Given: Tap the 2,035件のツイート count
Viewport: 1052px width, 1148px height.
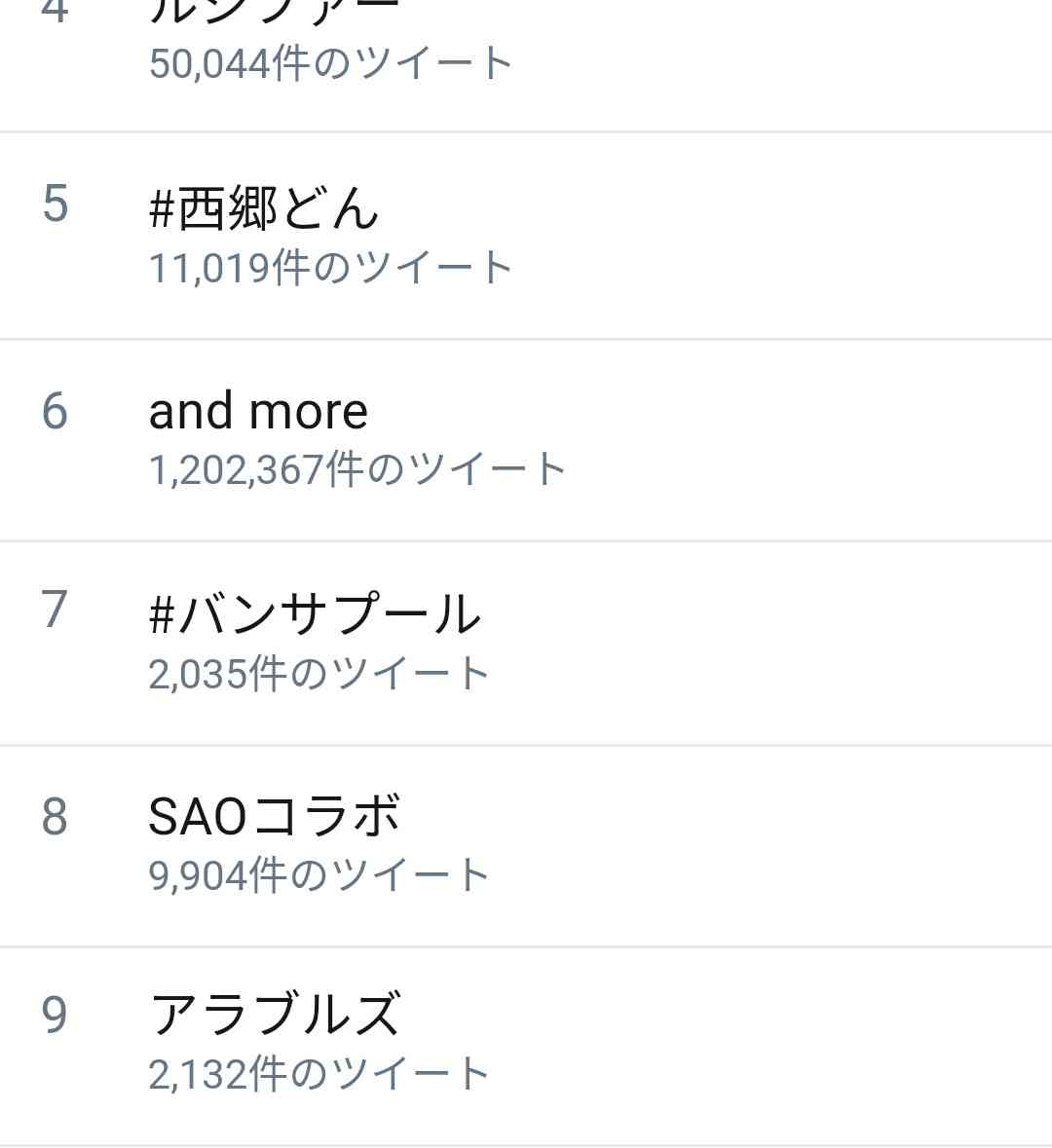Looking at the screenshot, I should [x=319, y=674].
